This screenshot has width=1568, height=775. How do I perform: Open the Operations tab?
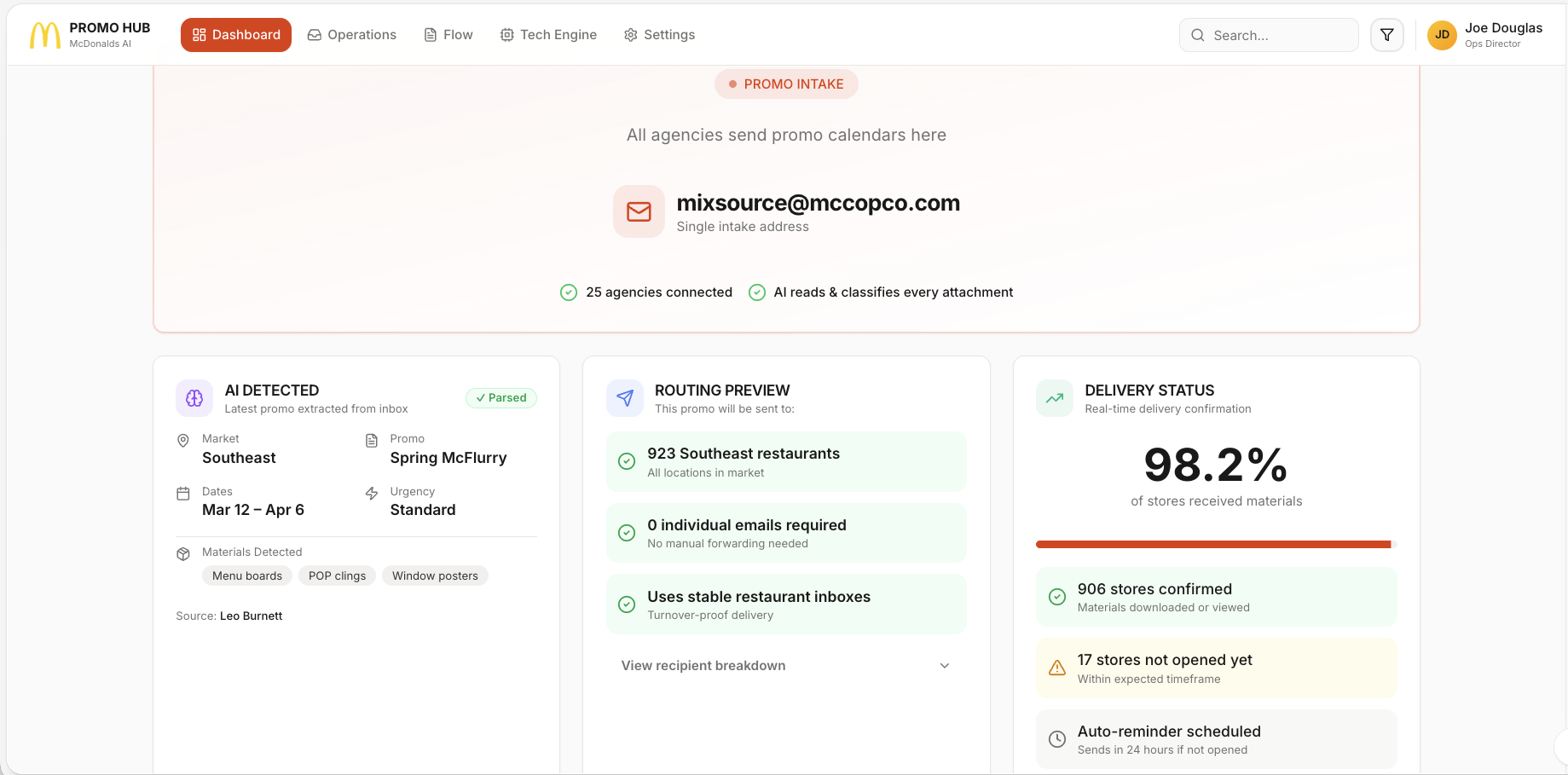tap(352, 35)
